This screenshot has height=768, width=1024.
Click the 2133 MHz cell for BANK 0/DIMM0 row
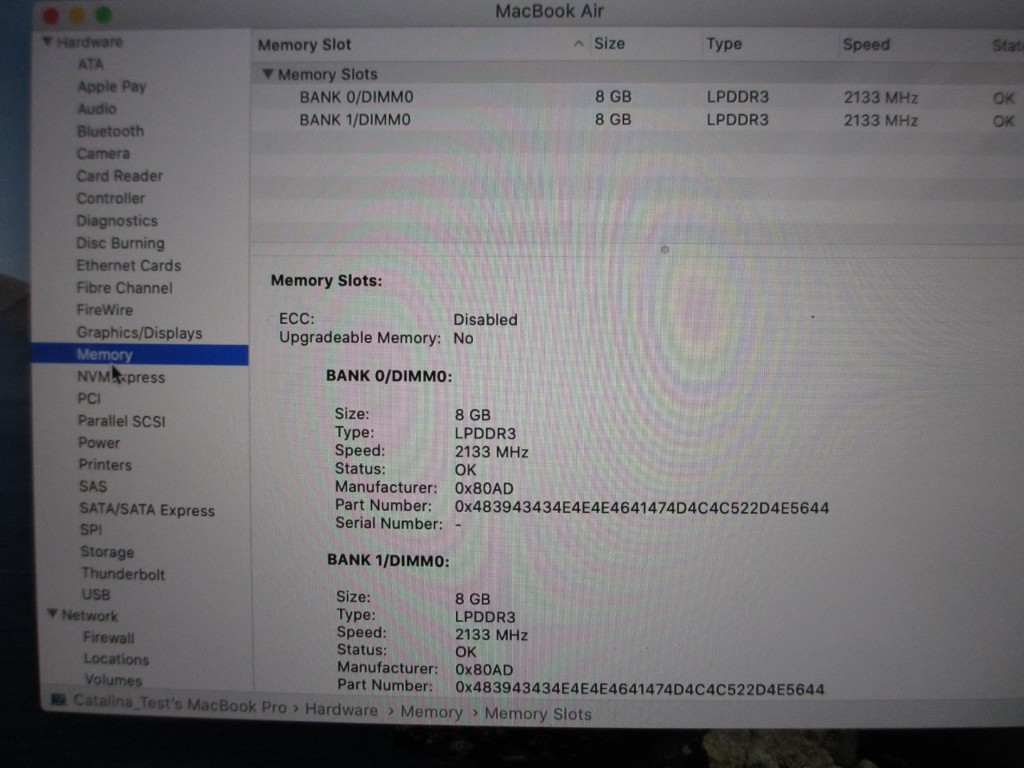880,98
